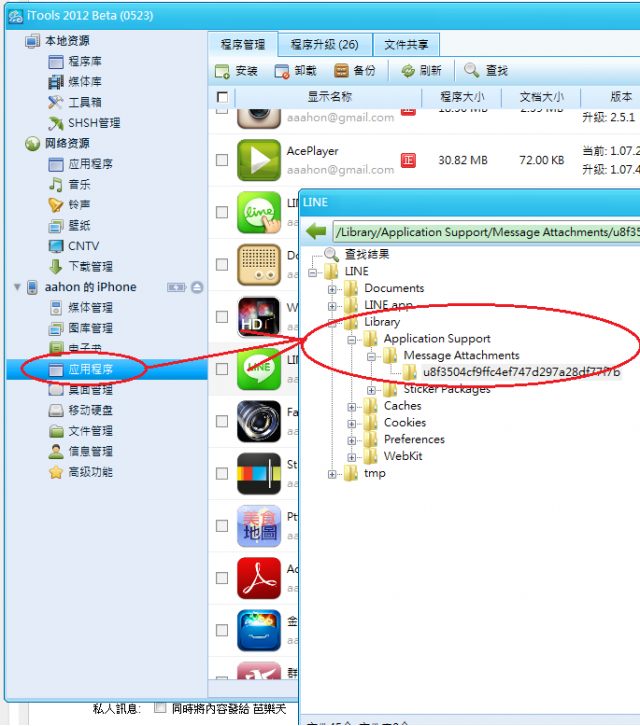Image resolution: width=640 pixels, height=726 pixels.
Task: Open SHSH管理 item
Action: (x=84, y=123)
